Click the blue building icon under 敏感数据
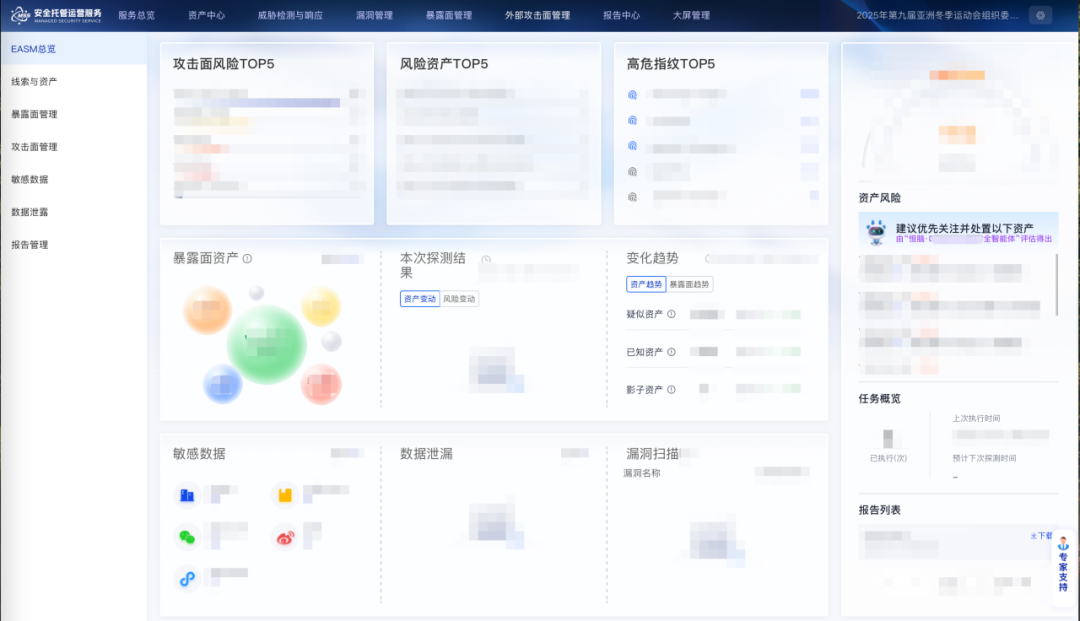1080x621 pixels. click(x=187, y=494)
